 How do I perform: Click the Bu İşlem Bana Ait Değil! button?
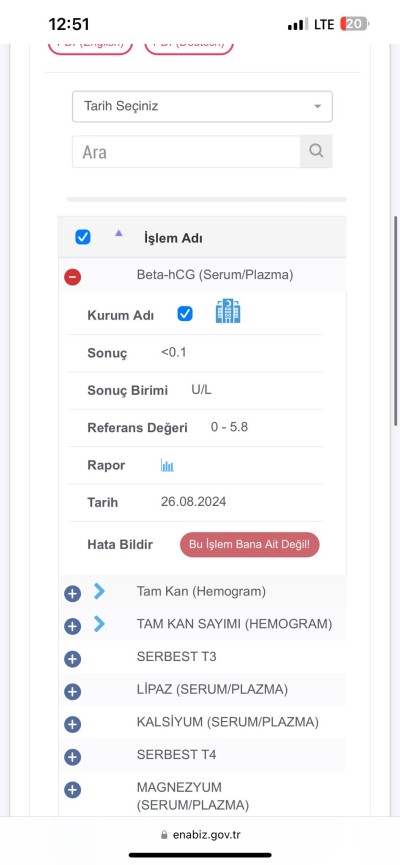coord(250,544)
